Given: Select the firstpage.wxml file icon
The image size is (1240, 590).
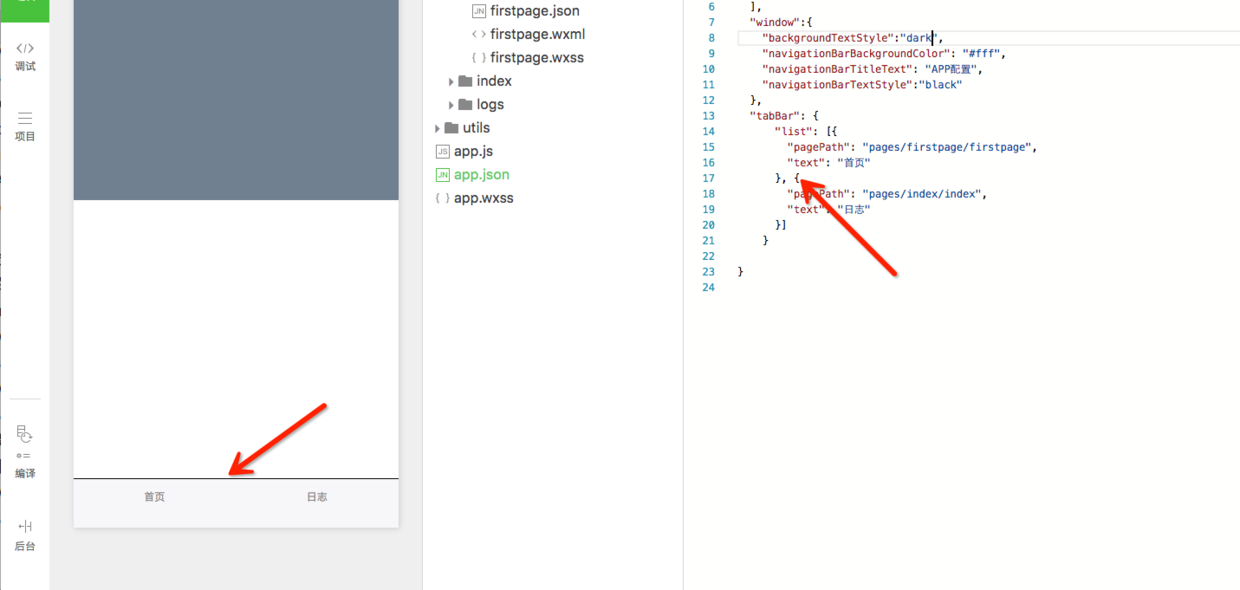Looking at the screenshot, I should click(479, 34).
